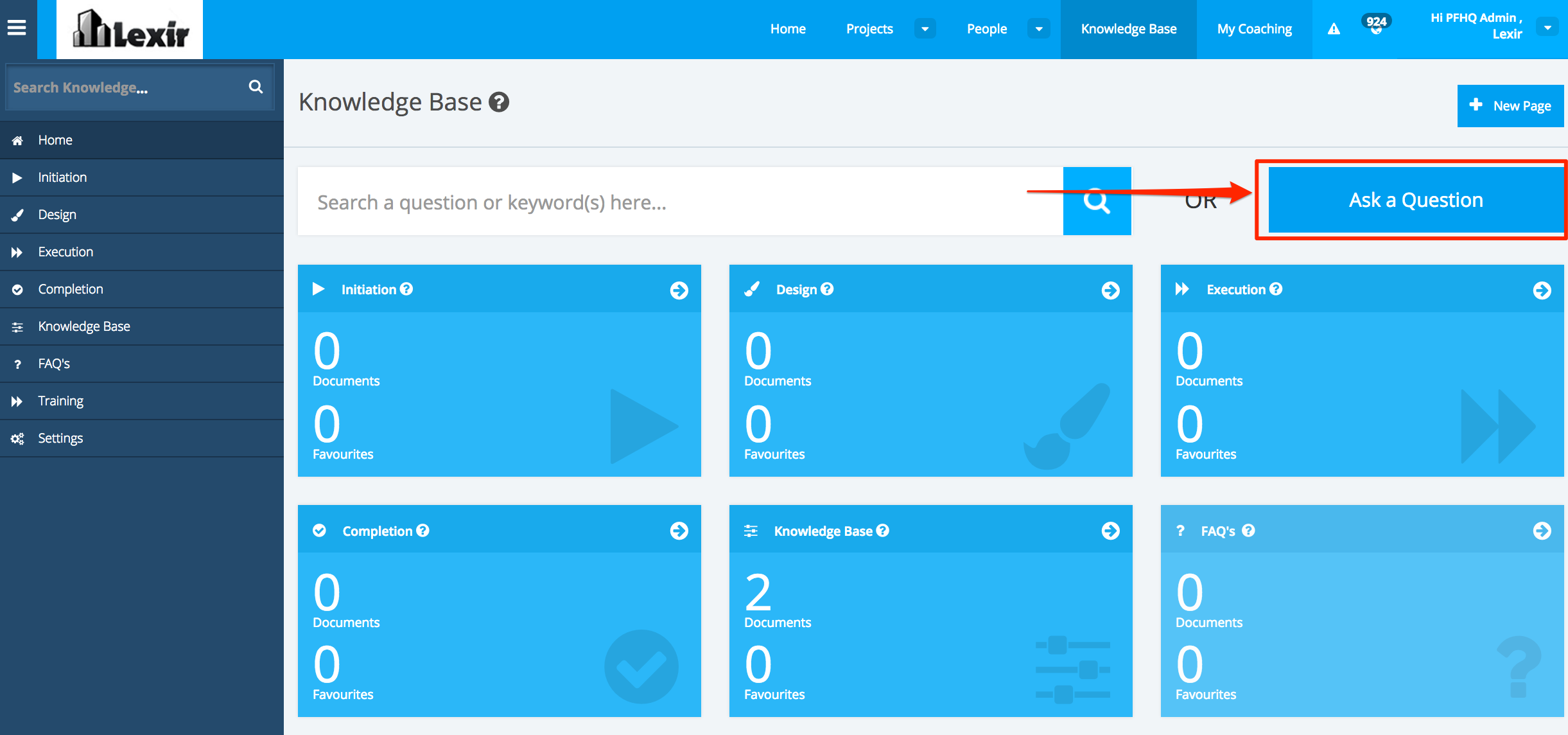Click the New Page button
The image size is (1568, 735).
pyautogui.click(x=1510, y=106)
